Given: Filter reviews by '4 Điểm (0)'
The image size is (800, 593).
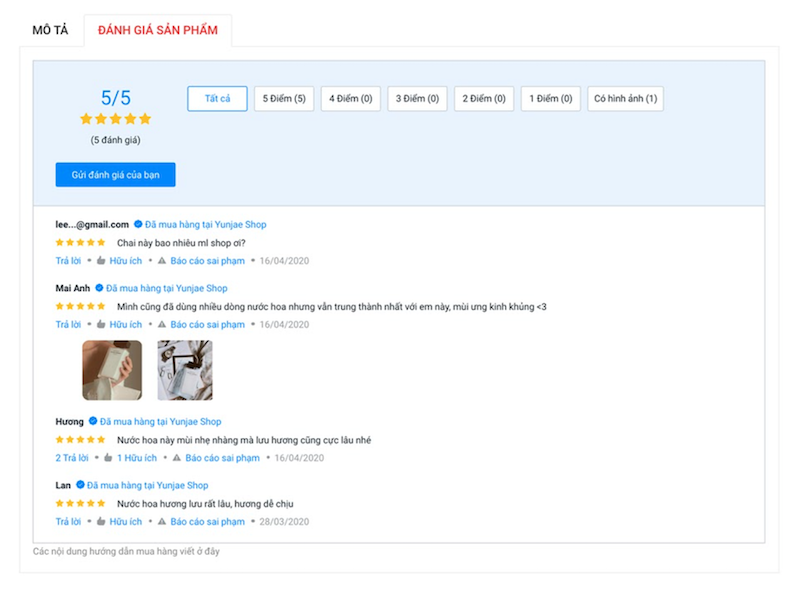Looking at the screenshot, I should [x=350, y=99].
